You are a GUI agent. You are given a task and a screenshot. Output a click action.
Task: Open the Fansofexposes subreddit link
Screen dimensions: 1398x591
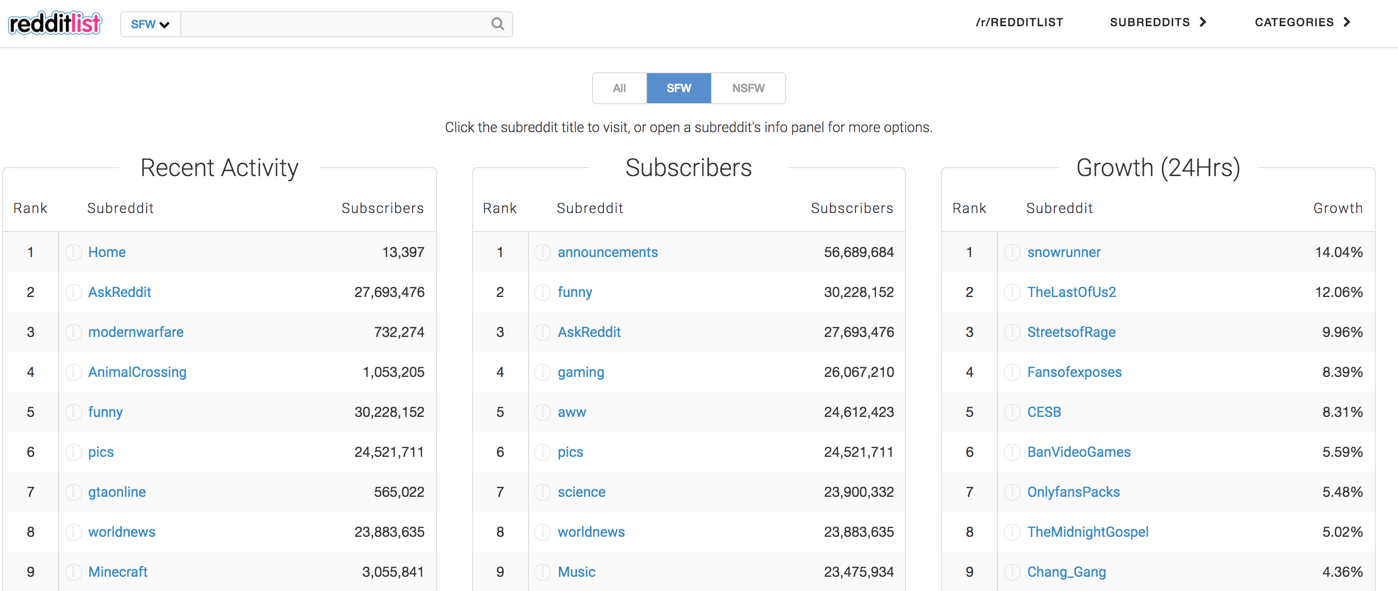(1074, 372)
